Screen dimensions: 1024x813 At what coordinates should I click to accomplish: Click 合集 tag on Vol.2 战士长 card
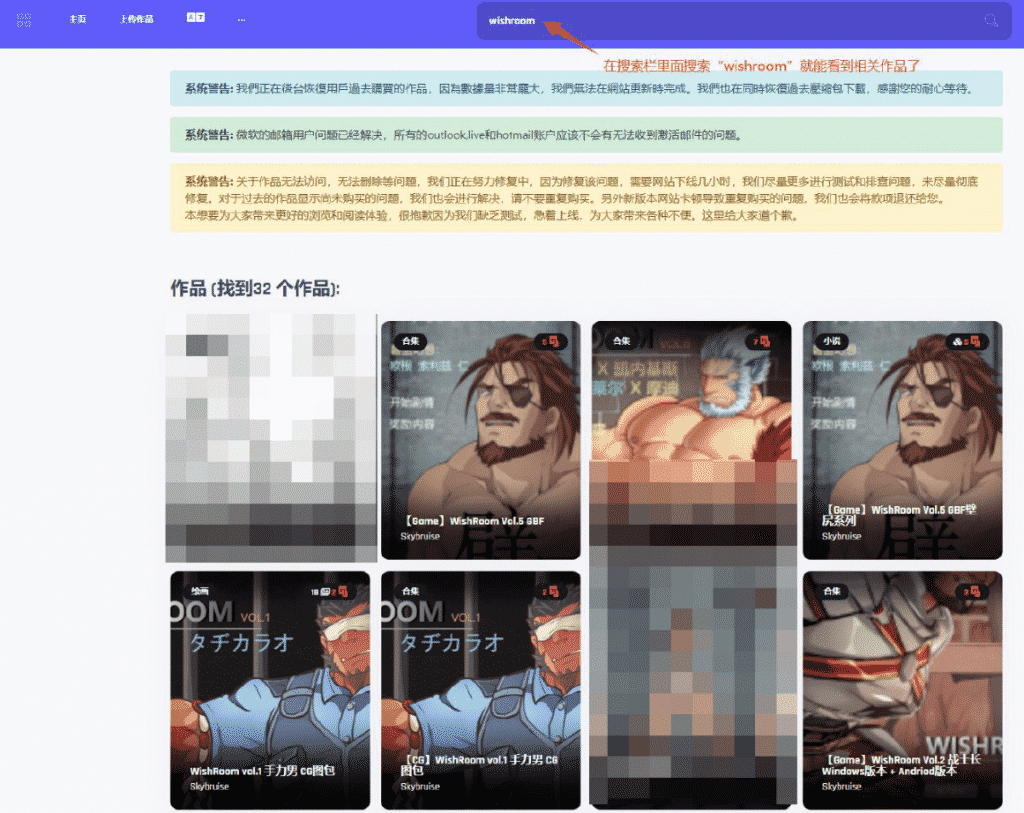click(831, 591)
